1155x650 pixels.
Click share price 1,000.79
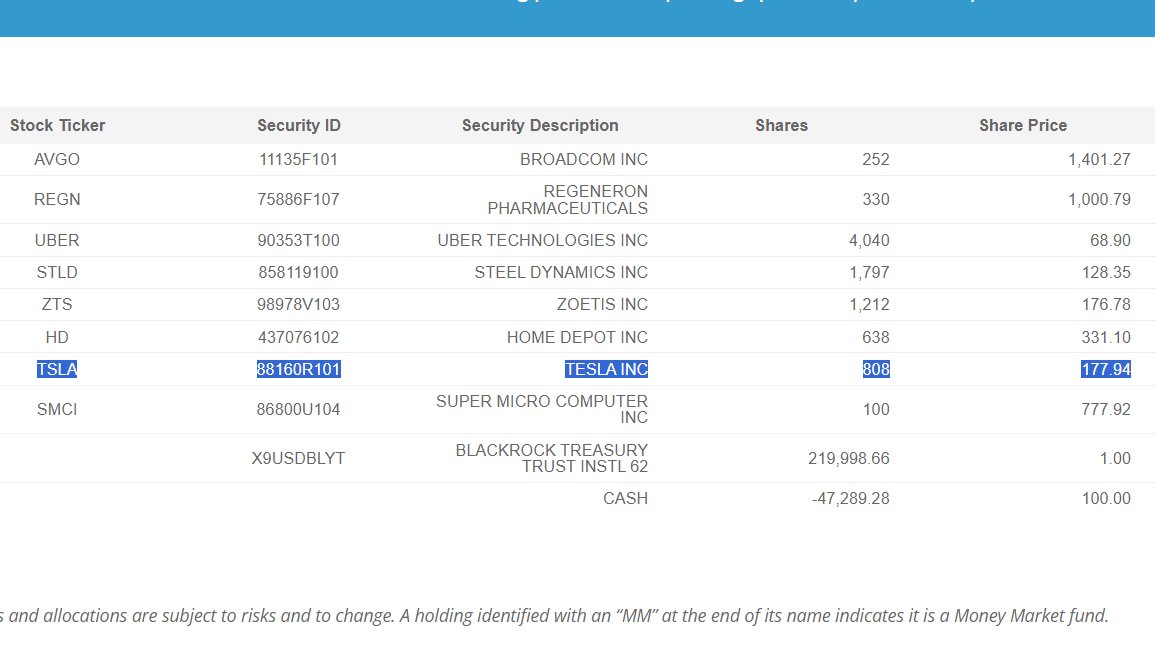click(1099, 199)
